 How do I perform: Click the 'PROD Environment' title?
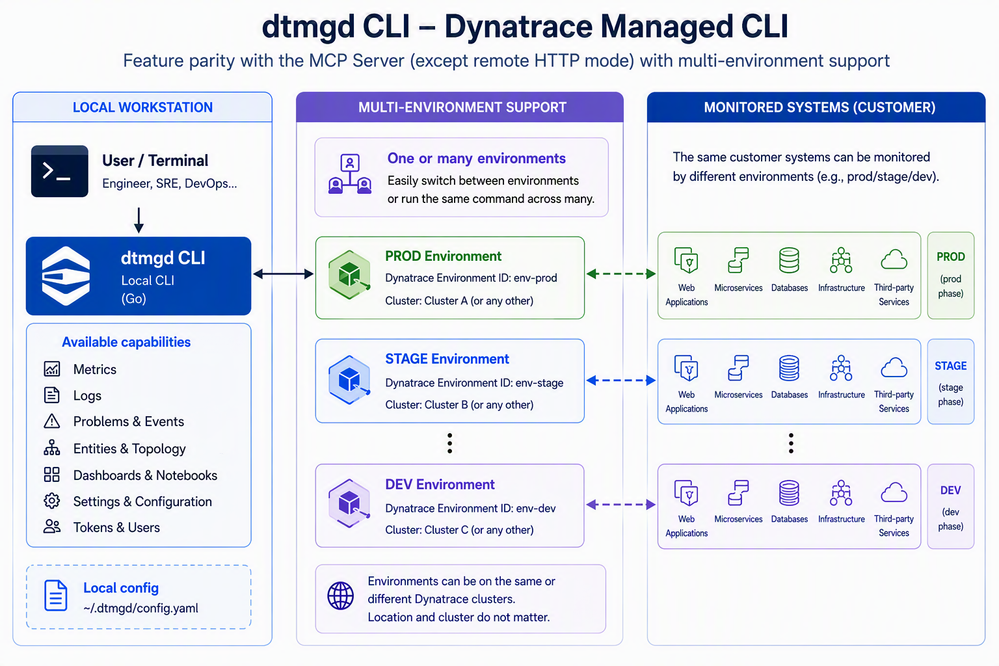point(443,256)
